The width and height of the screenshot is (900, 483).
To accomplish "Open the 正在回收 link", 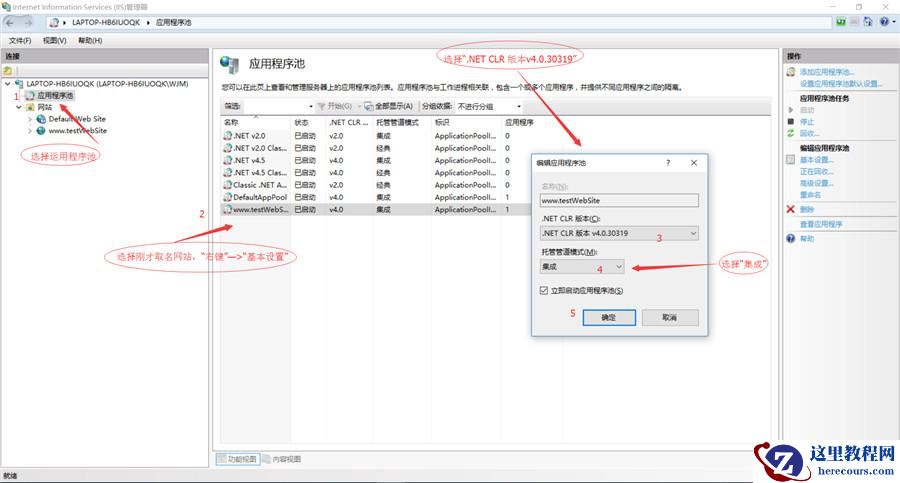I will coord(816,172).
